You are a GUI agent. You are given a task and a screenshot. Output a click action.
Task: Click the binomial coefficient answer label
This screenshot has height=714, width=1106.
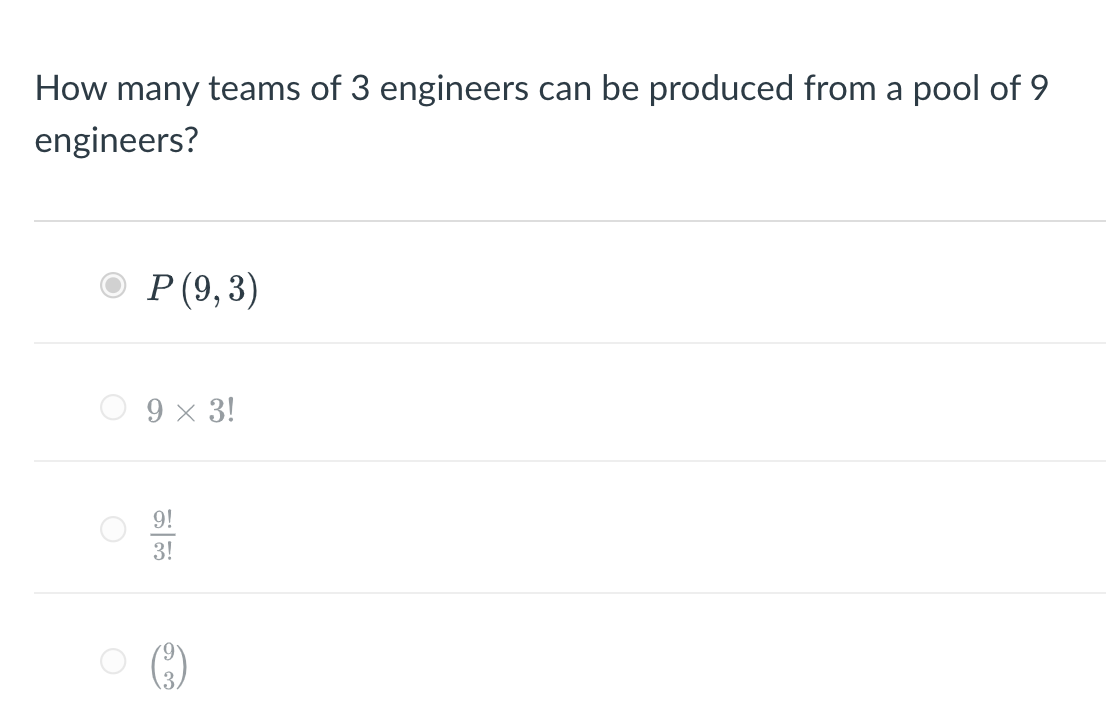168,661
